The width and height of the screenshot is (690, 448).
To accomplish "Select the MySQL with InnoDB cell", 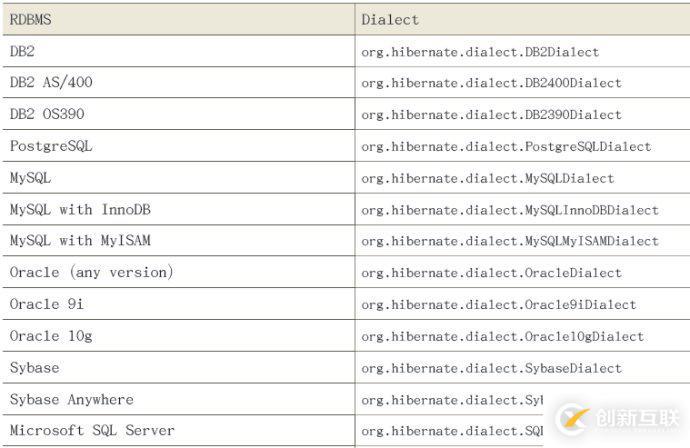I will click(80, 209).
